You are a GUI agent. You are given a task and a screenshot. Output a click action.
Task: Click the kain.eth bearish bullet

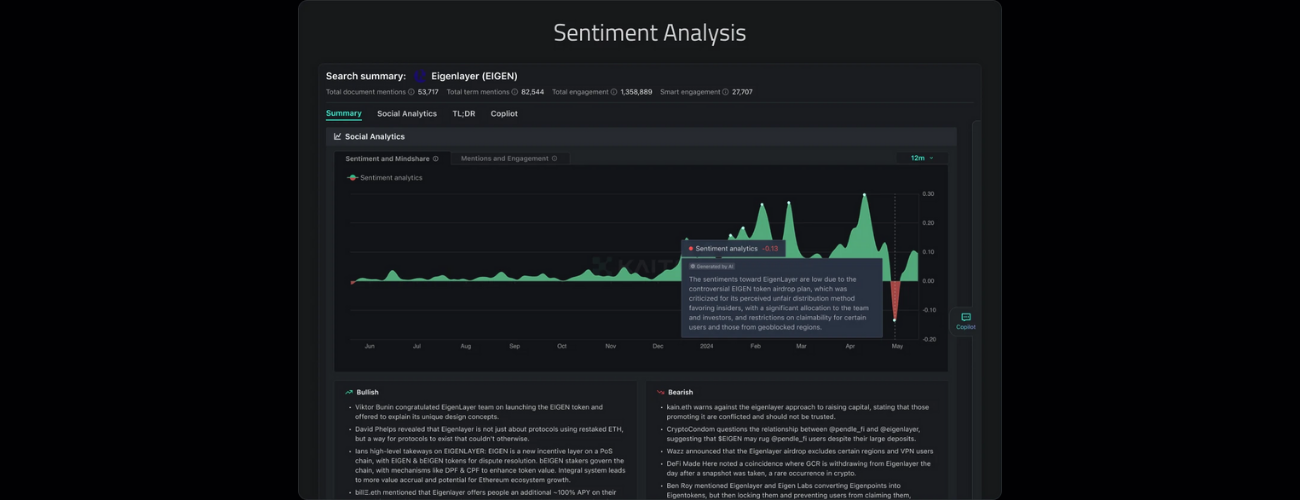(797, 412)
